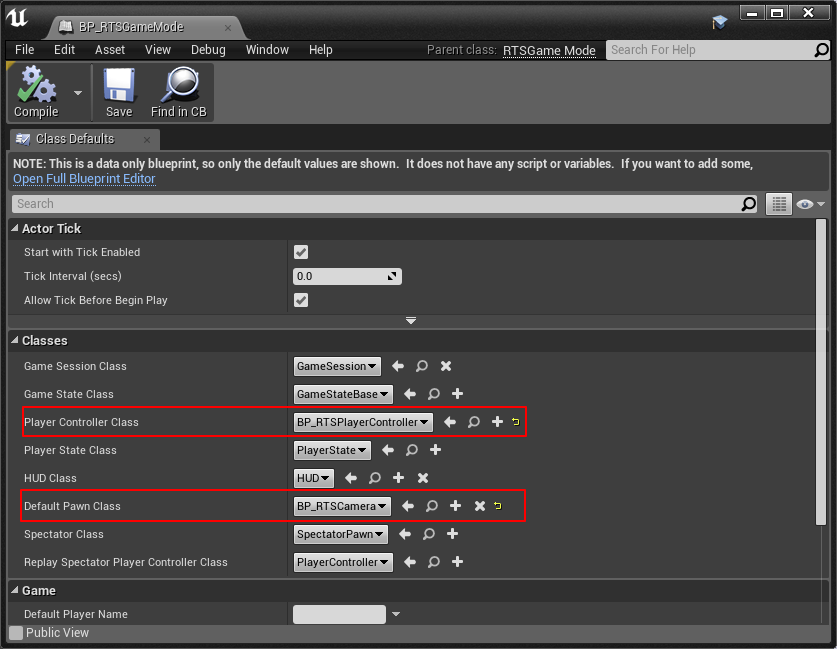The height and width of the screenshot is (649, 837).
Task: Open GameSession class dropdown
Action: 337,366
